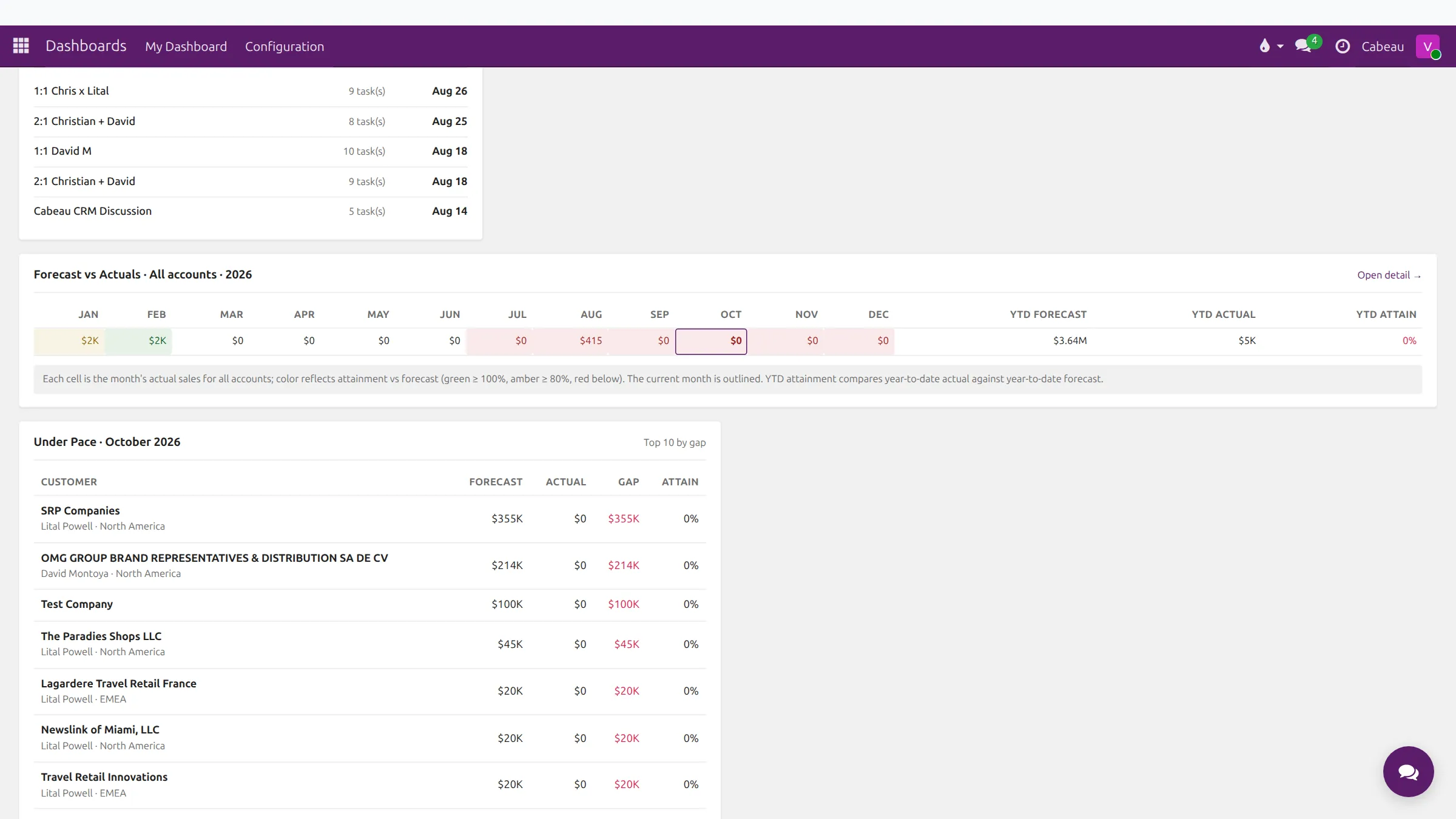1456x819 pixels.
Task: Click the Aug 14 date
Action: (450, 211)
